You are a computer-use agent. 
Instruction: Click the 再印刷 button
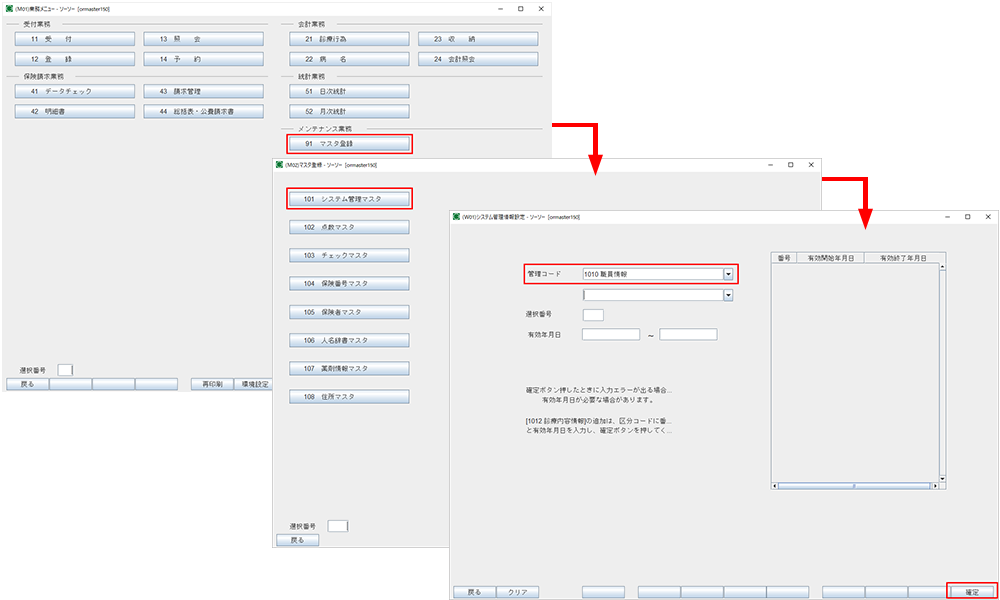click(212, 384)
